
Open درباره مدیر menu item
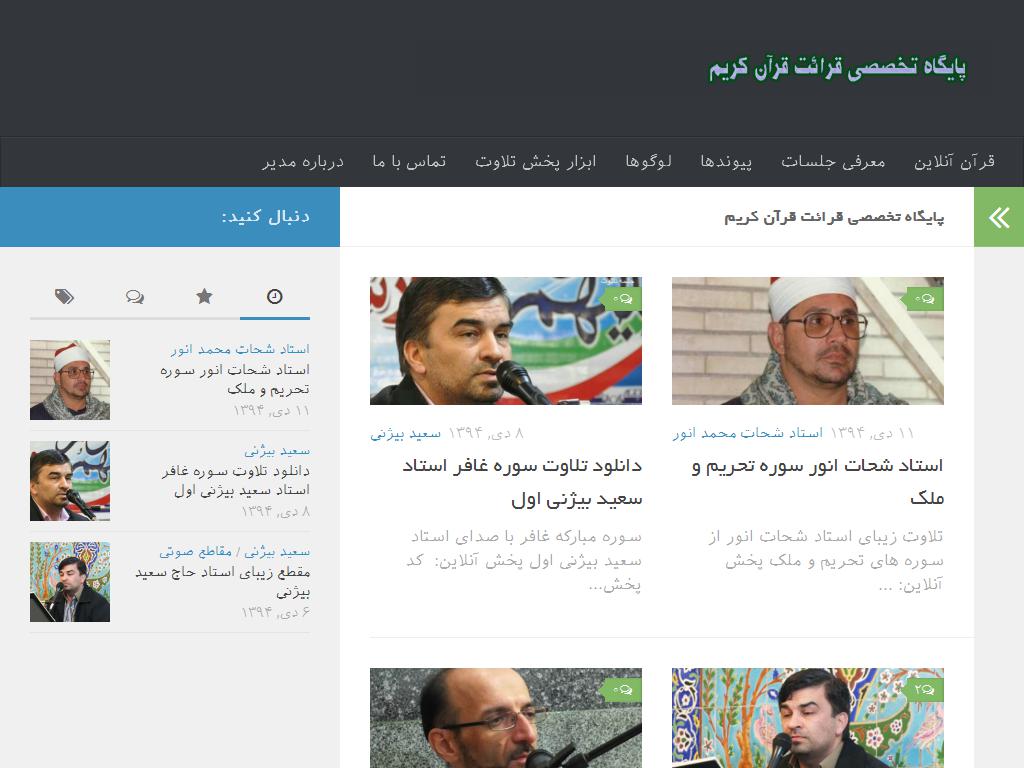[x=303, y=161]
